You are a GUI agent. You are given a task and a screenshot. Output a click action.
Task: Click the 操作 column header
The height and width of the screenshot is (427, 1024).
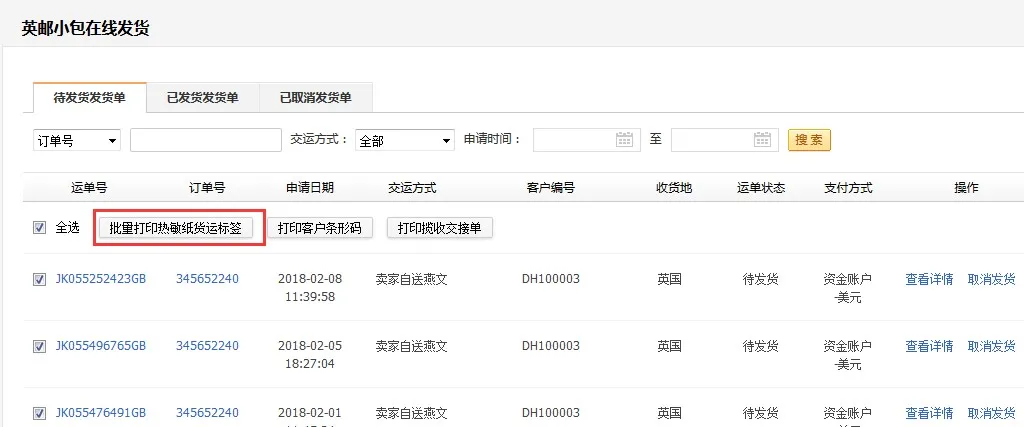967,188
